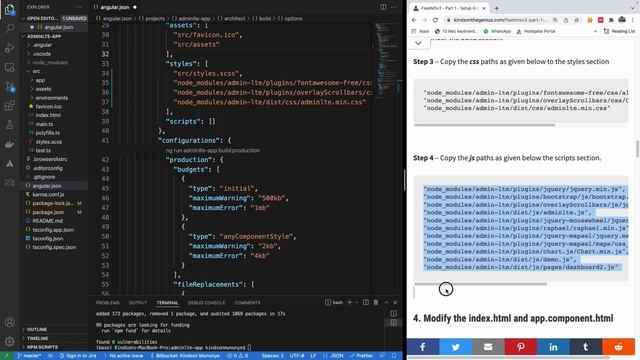640x360 pixels.
Task: Open a new browser tab
Action: pyautogui.click(x=496, y=8)
